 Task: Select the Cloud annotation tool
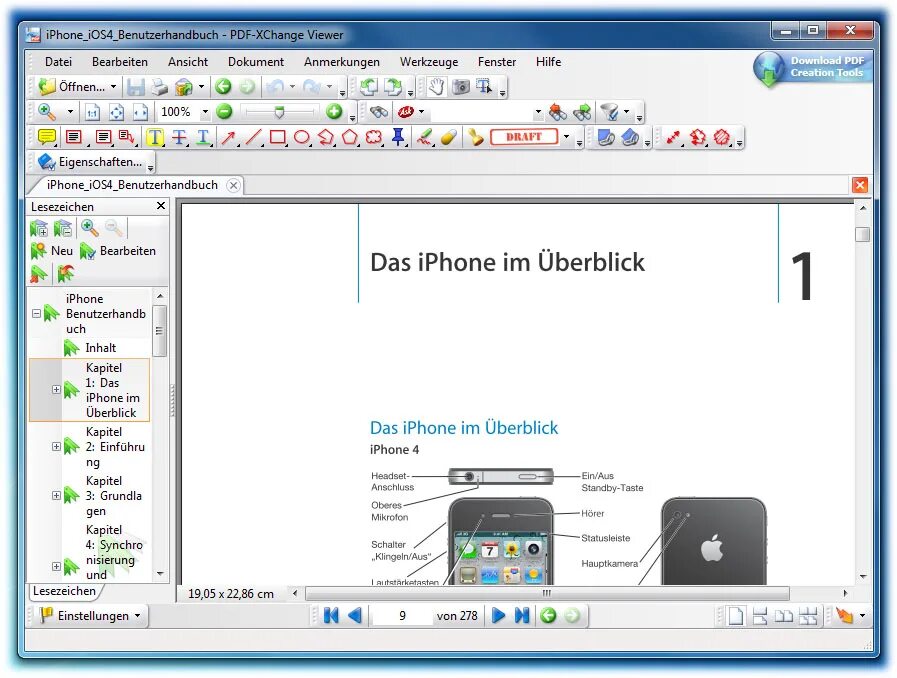(x=374, y=137)
